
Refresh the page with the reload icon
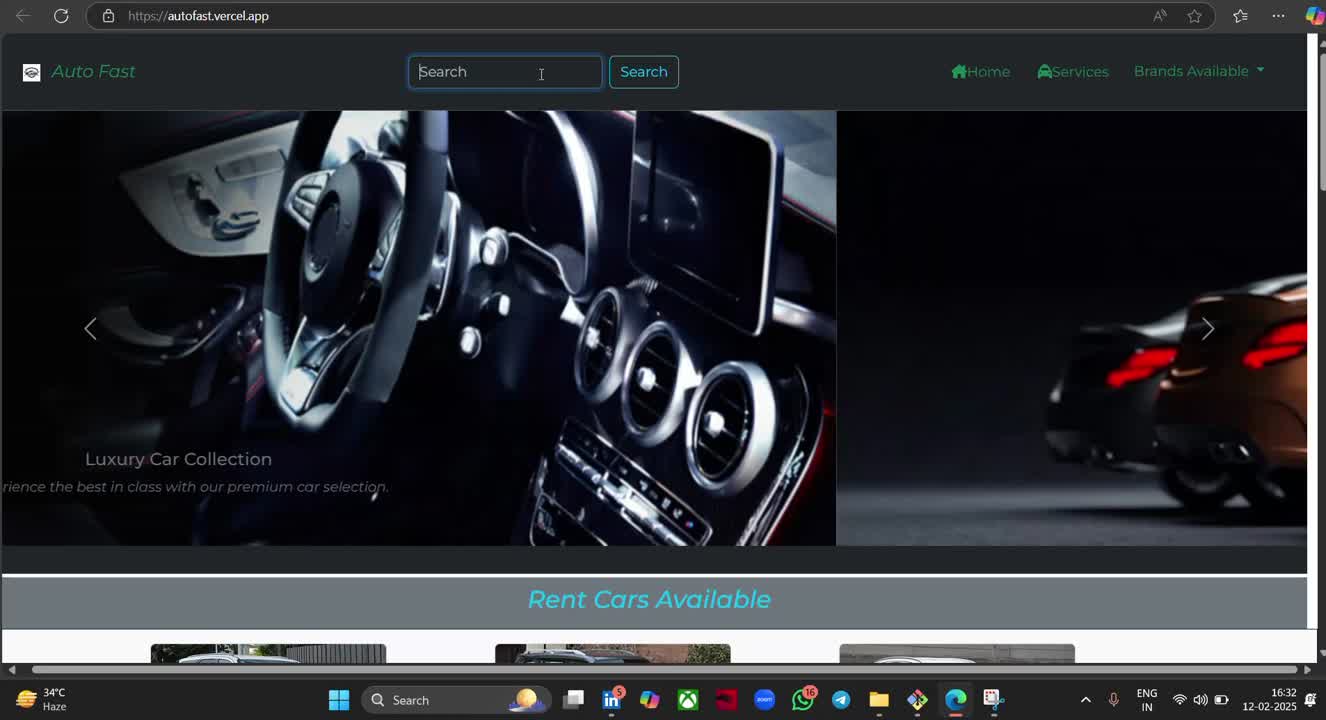61,16
